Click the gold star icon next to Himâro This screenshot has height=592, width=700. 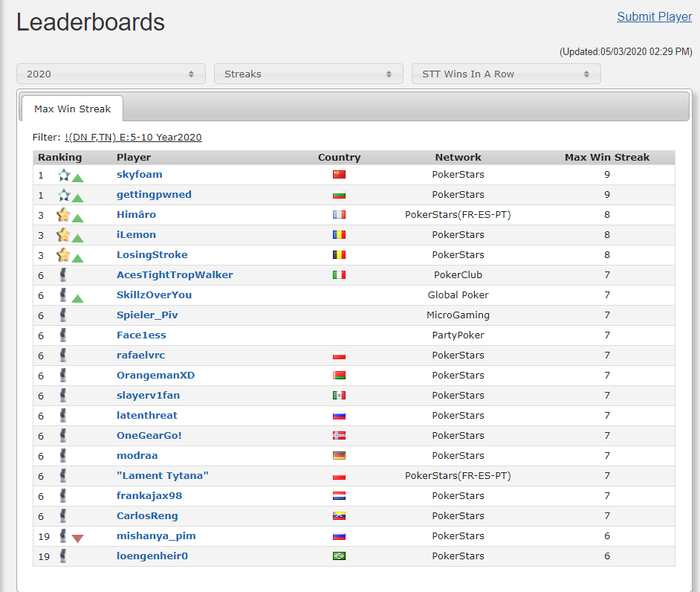click(64, 215)
